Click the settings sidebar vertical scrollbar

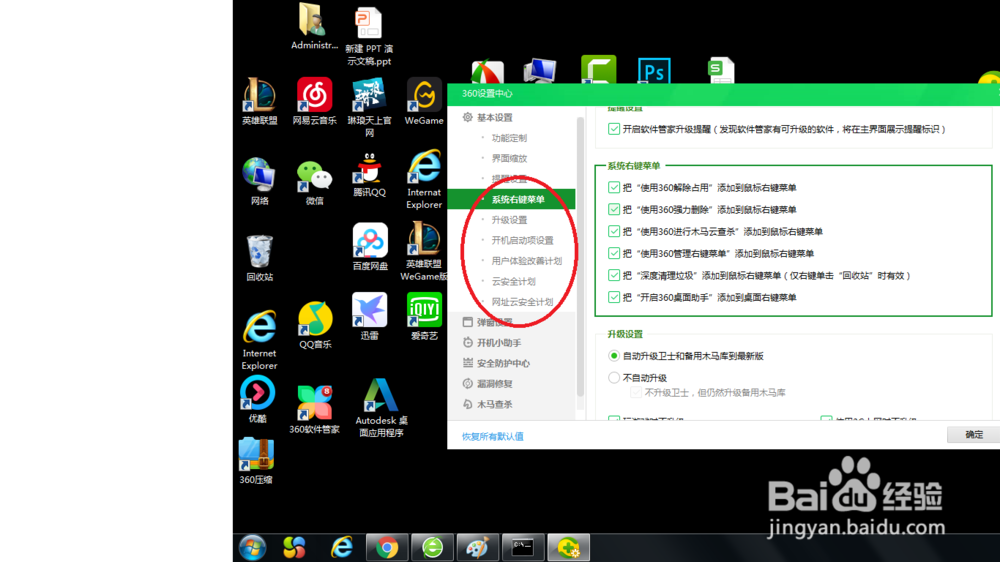(x=580, y=256)
